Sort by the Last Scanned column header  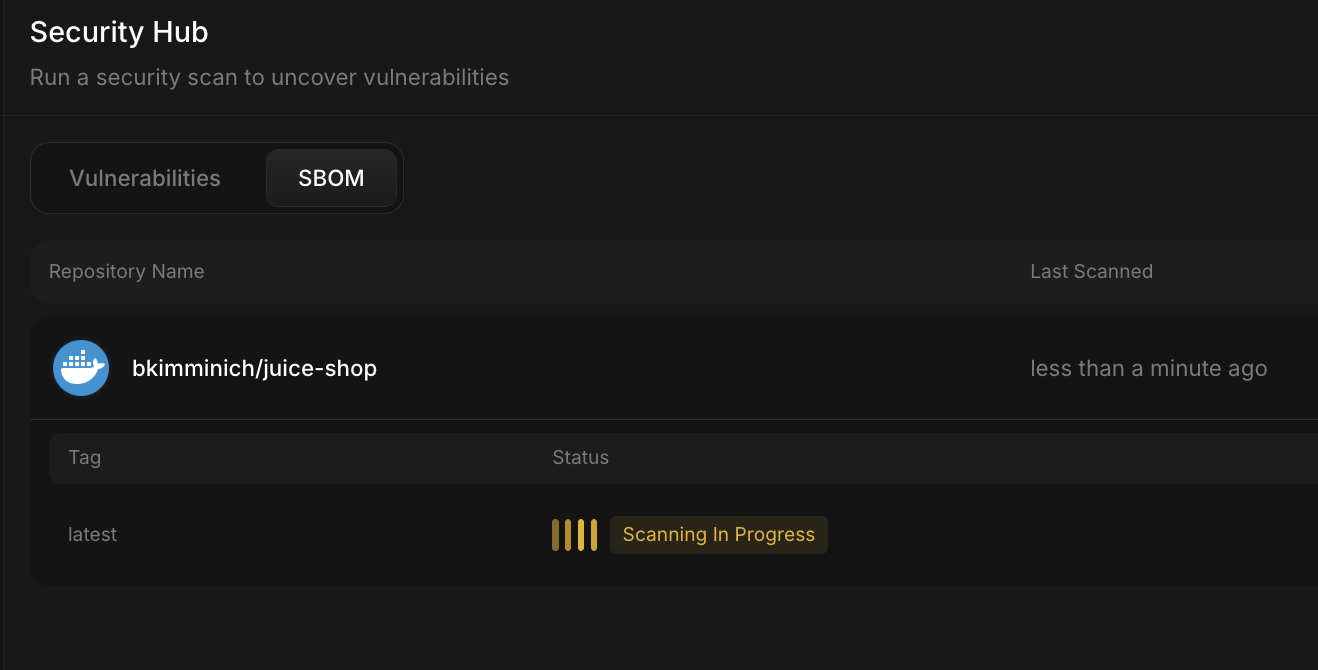1091,271
